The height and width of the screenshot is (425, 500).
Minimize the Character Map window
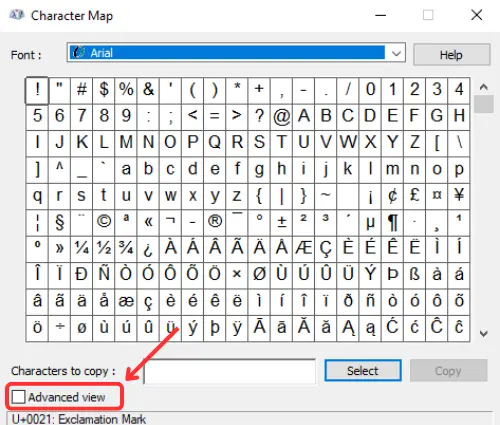coord(380,15)
